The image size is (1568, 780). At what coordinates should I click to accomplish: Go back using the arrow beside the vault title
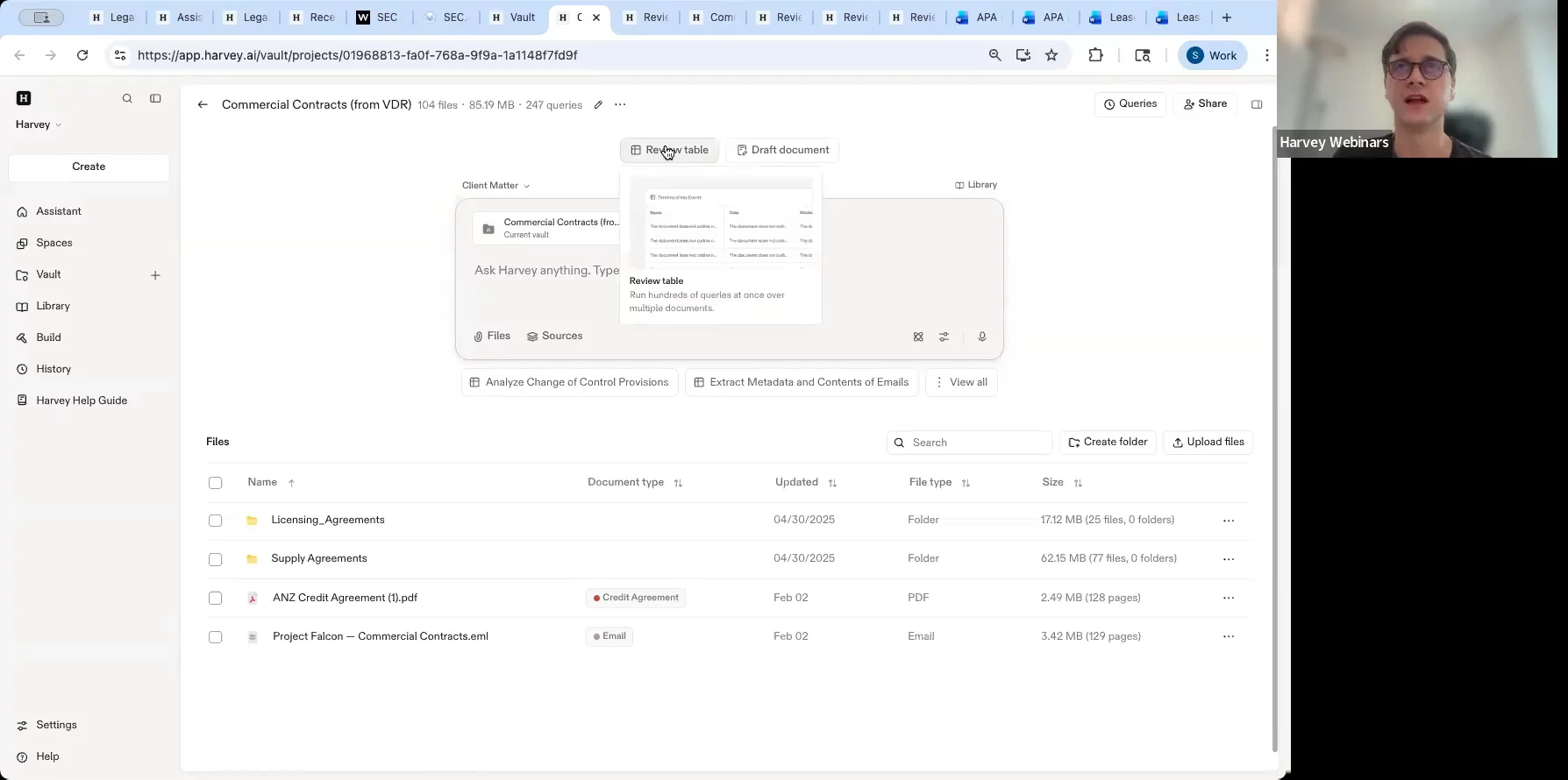pyautogui.click(x=203, y=105)
